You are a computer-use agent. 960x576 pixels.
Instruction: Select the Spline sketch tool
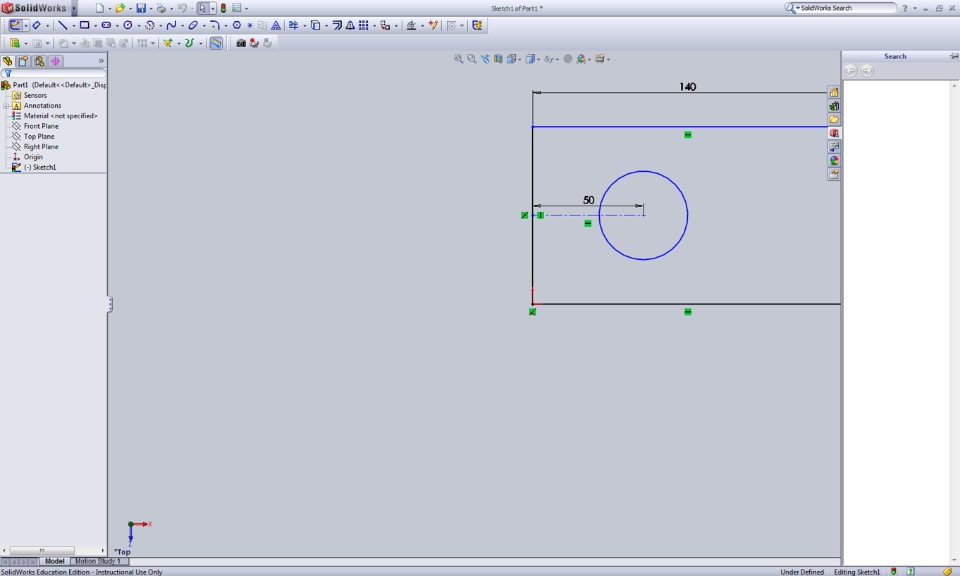pyautogui.click(x=171, y=25)
